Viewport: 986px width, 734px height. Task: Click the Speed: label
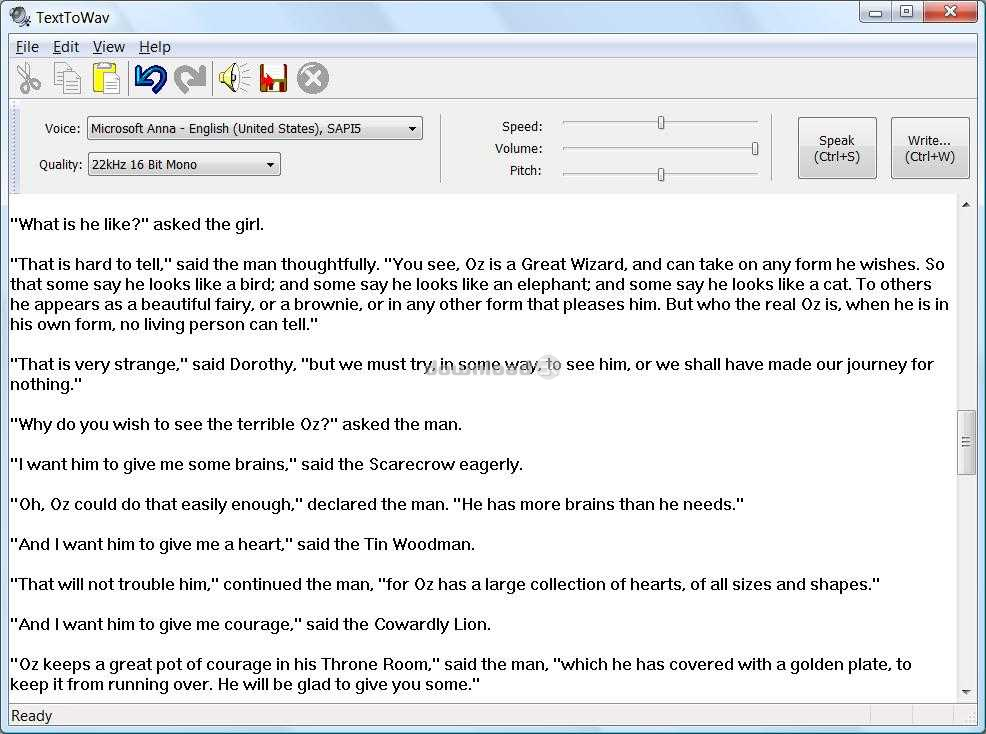pos(522,126)
